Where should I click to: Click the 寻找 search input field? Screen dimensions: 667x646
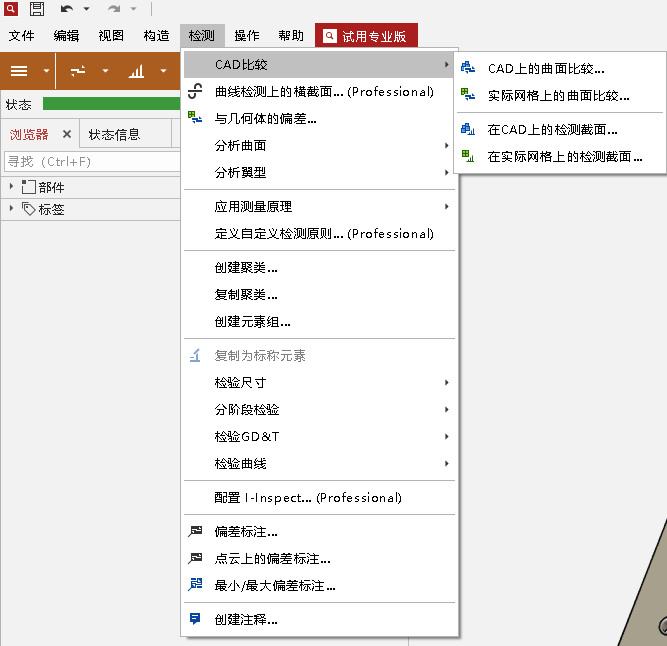coord(90,161)
